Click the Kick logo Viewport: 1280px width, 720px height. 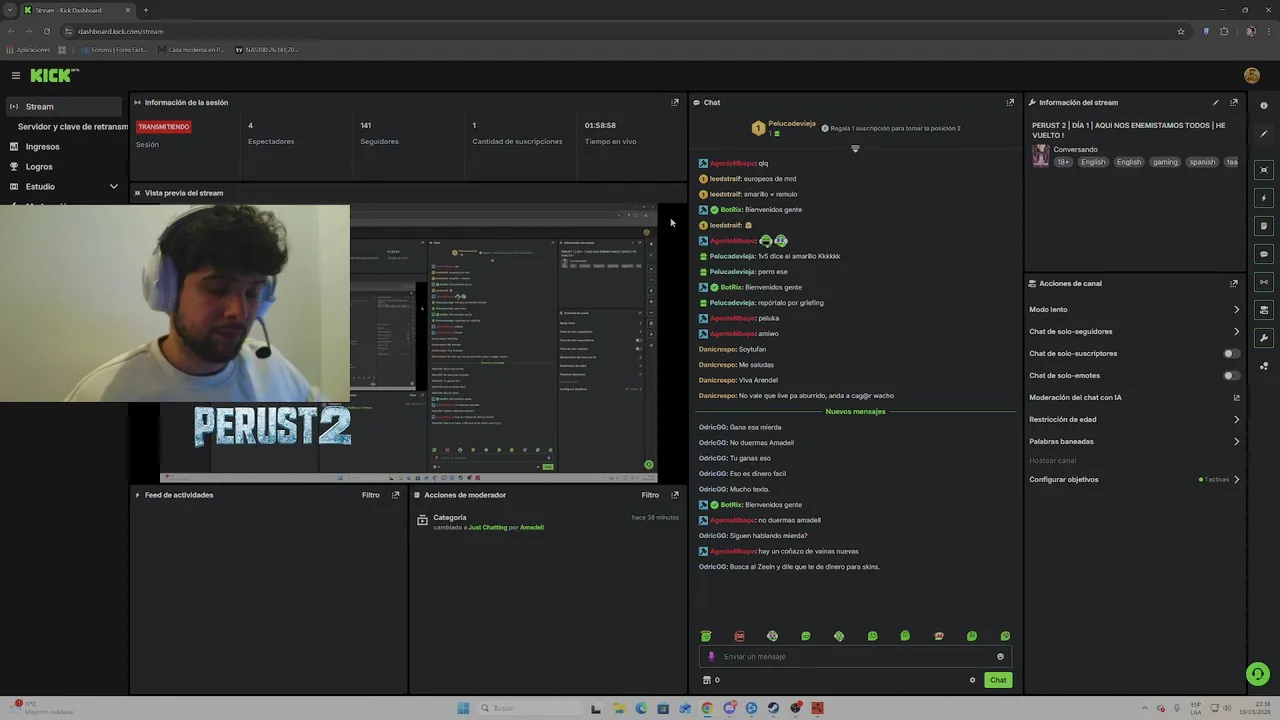point(53,76)
